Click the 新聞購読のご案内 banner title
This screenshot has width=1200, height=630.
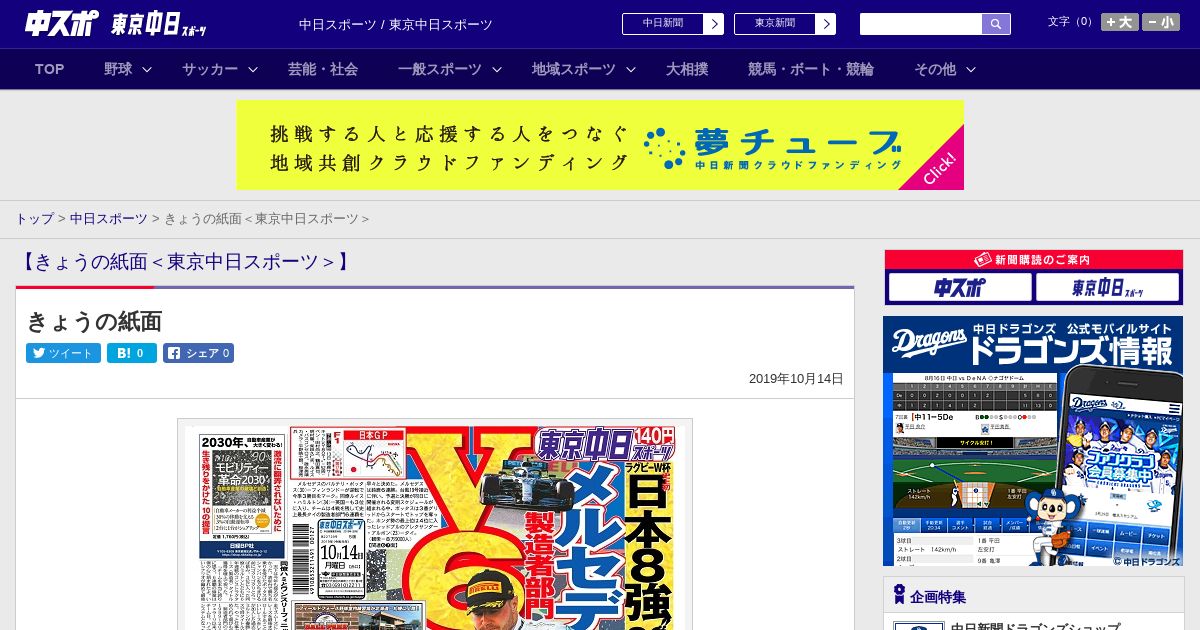[1033, 260]
